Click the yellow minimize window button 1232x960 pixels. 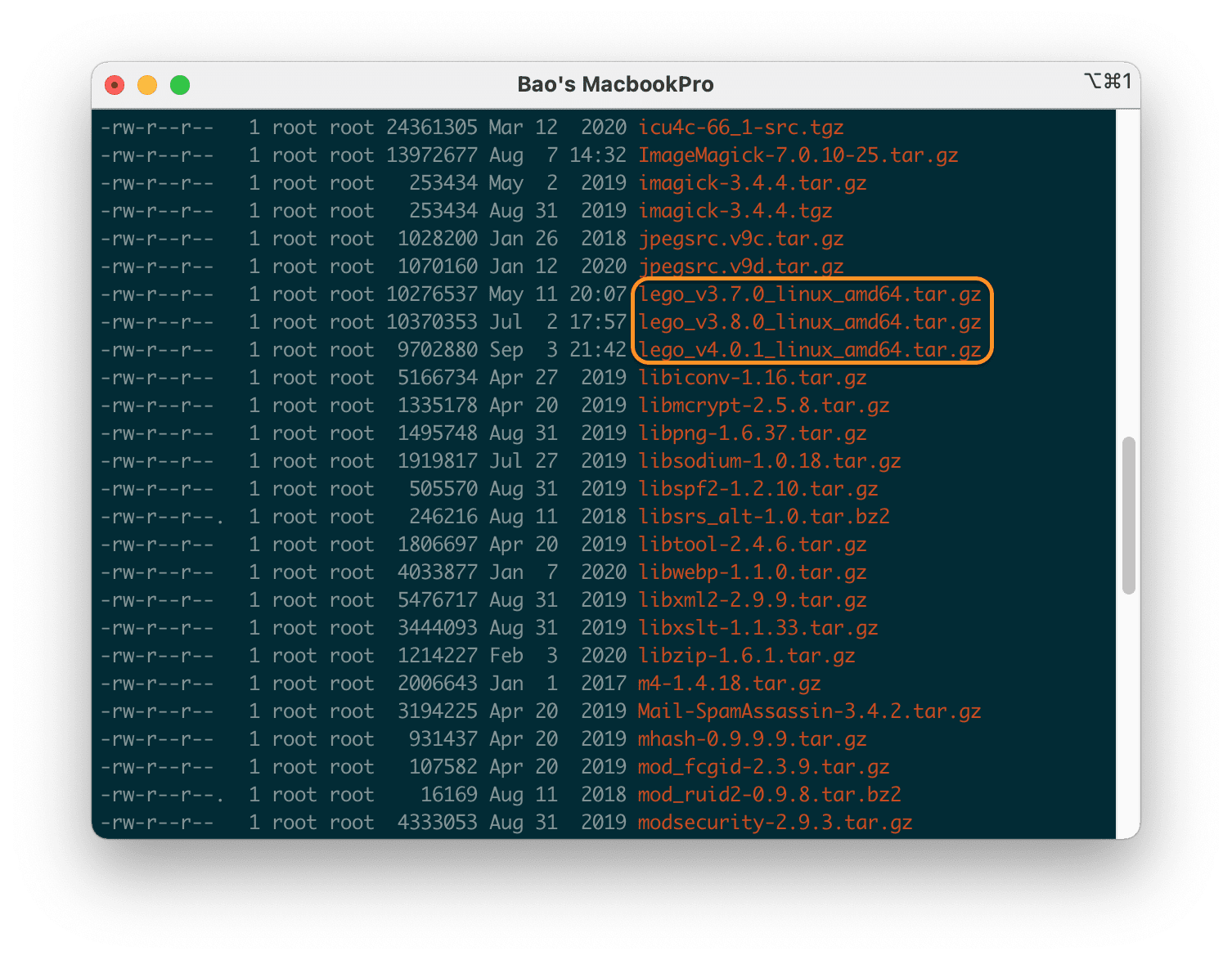coord(147,84)
